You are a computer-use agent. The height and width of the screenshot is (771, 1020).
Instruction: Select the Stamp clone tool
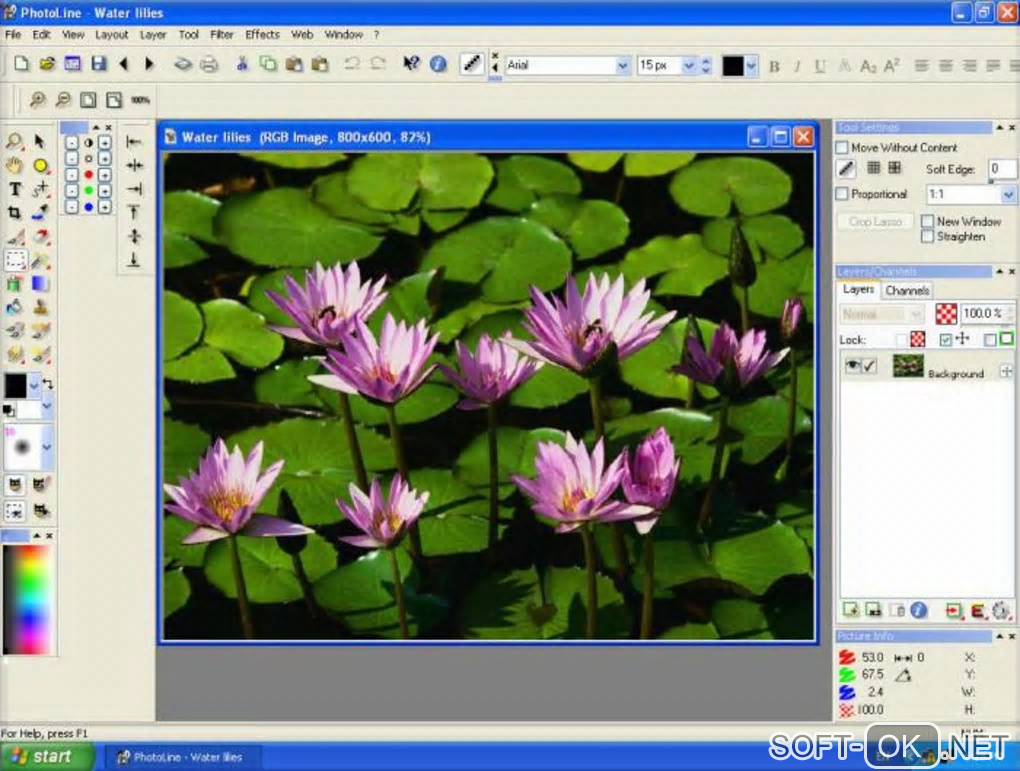click(40, 307)
